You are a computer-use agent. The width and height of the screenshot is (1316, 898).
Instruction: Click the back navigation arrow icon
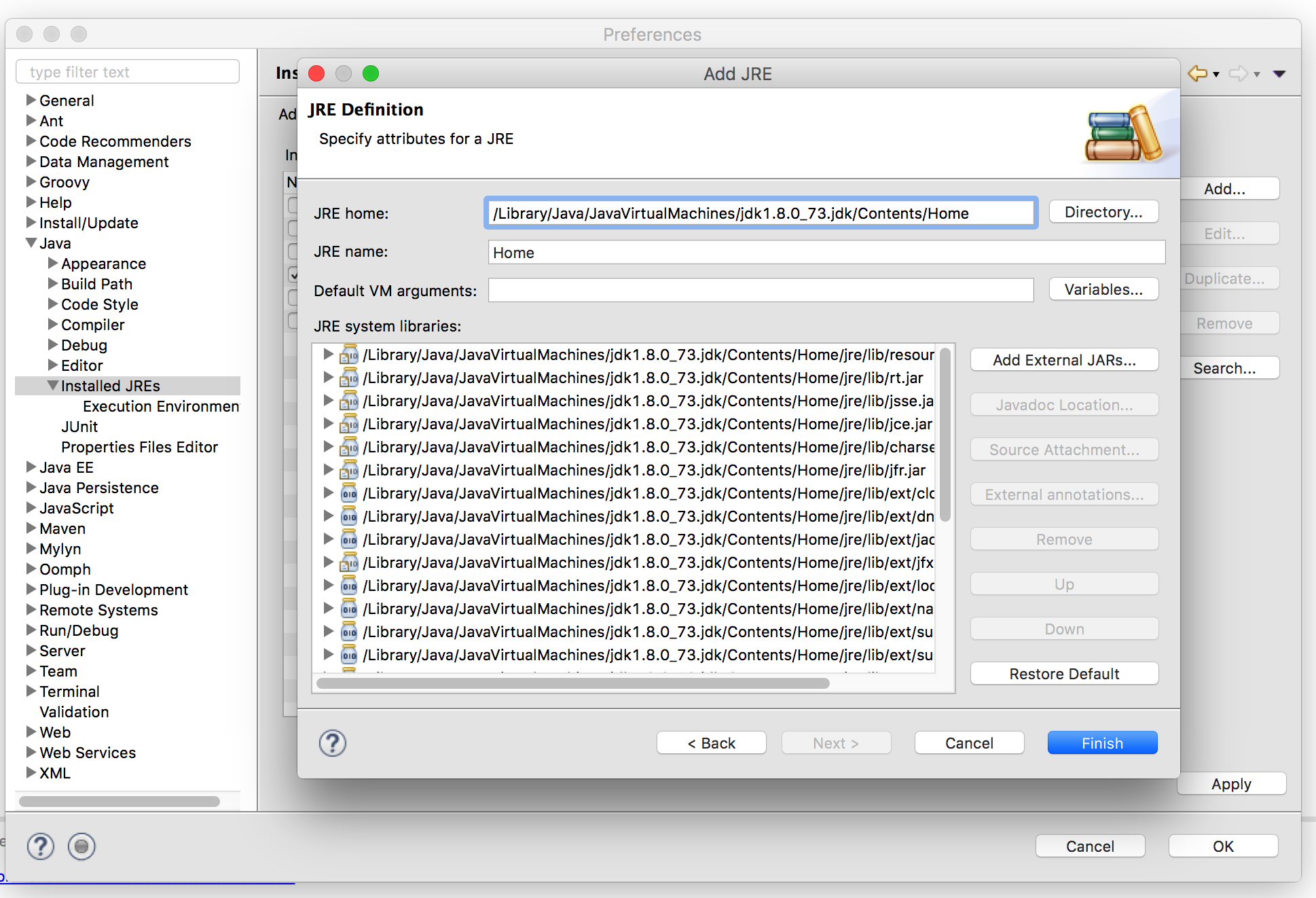1198,73
